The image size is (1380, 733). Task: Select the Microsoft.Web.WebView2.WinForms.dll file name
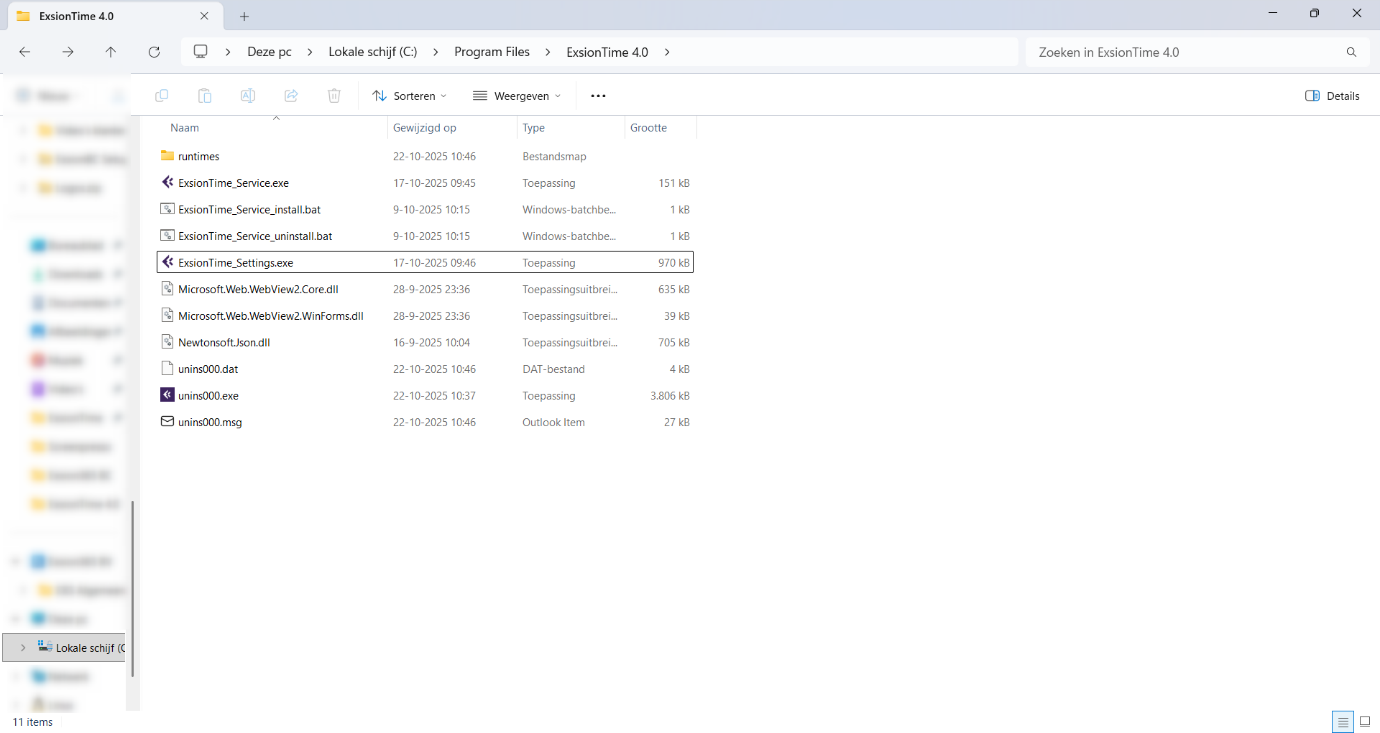(271, 316)
